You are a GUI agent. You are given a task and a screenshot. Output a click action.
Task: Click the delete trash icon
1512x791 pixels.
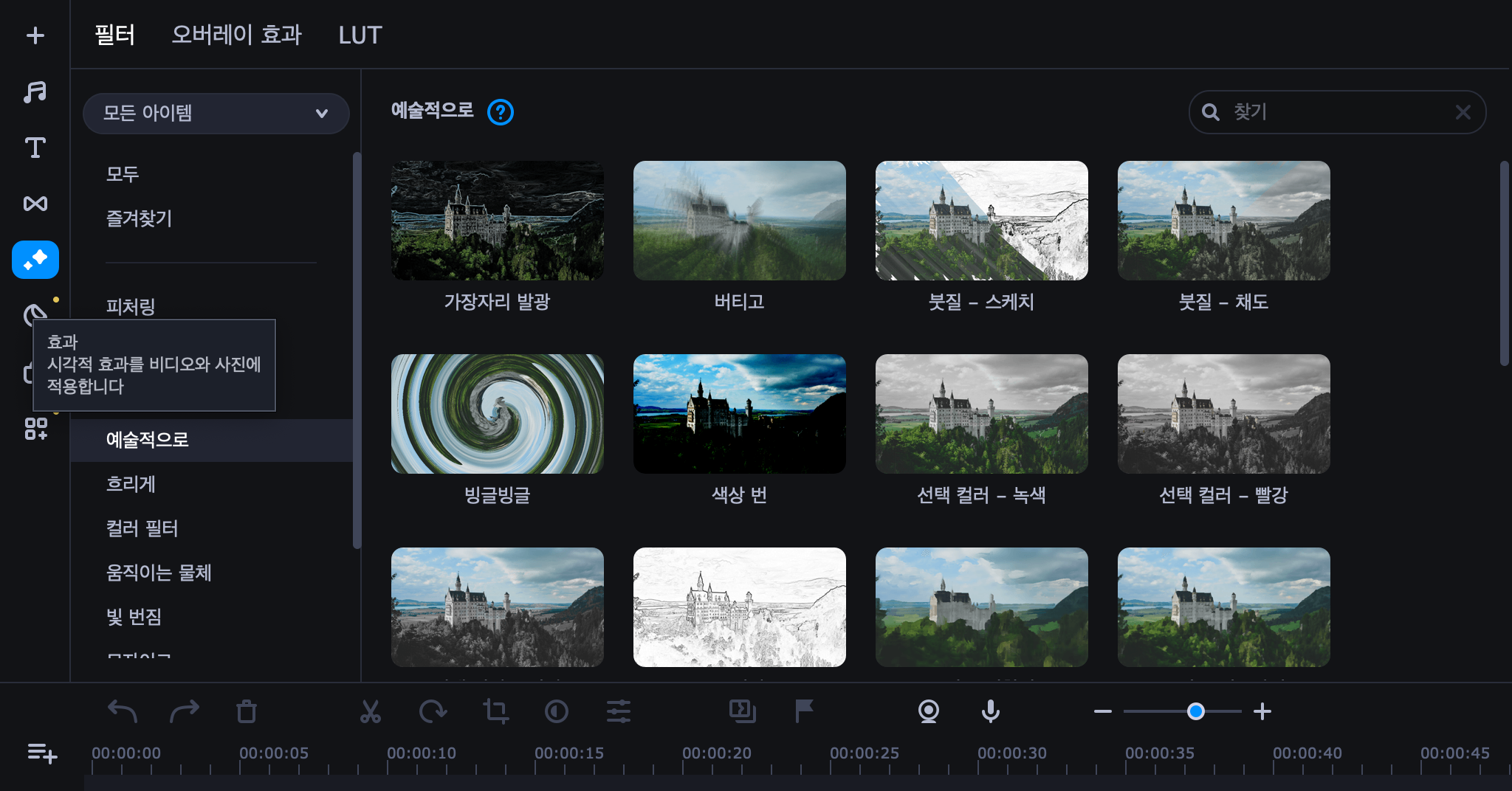[247, 711]
